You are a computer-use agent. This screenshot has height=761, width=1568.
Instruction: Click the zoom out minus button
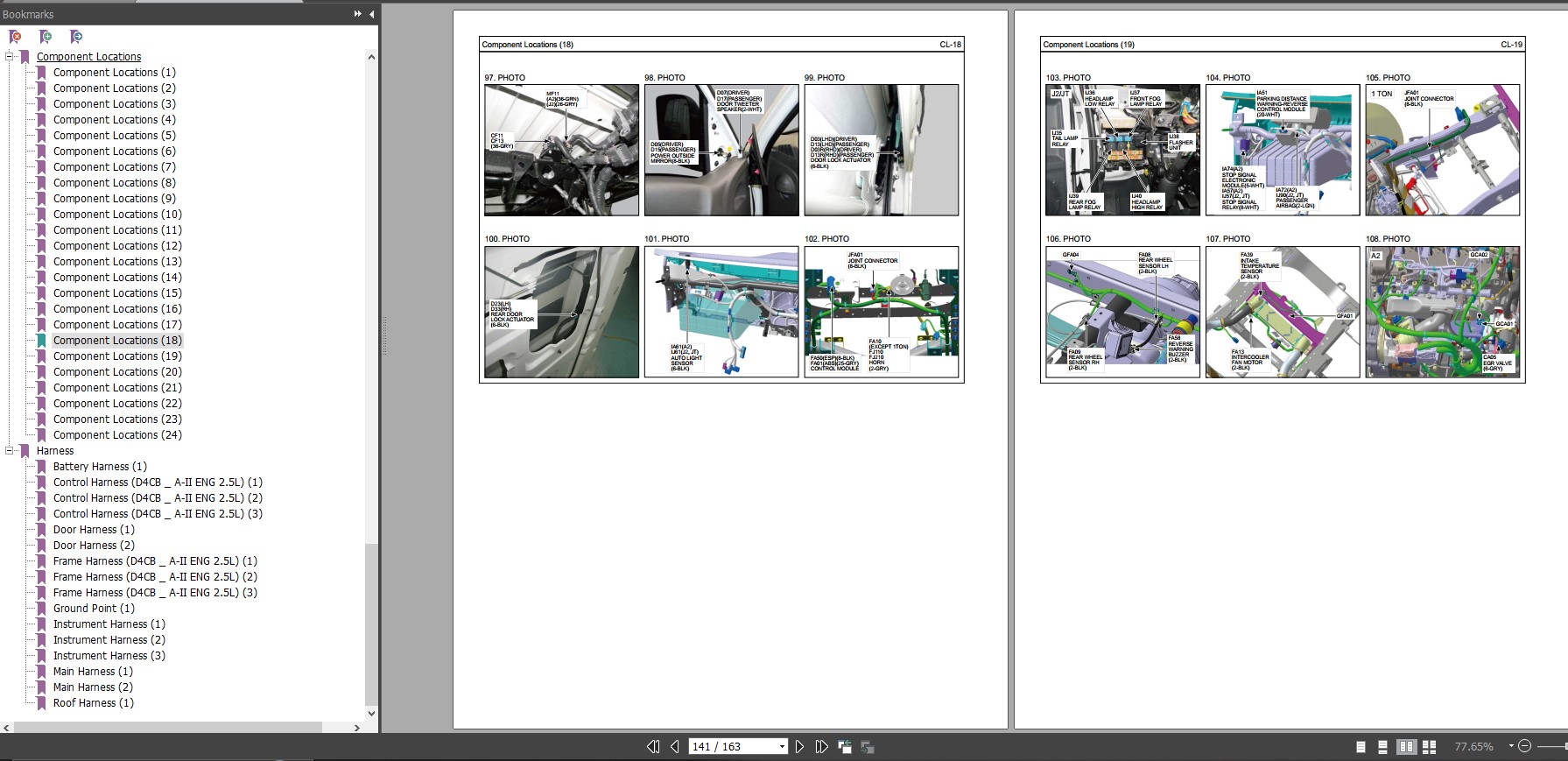1524,746
